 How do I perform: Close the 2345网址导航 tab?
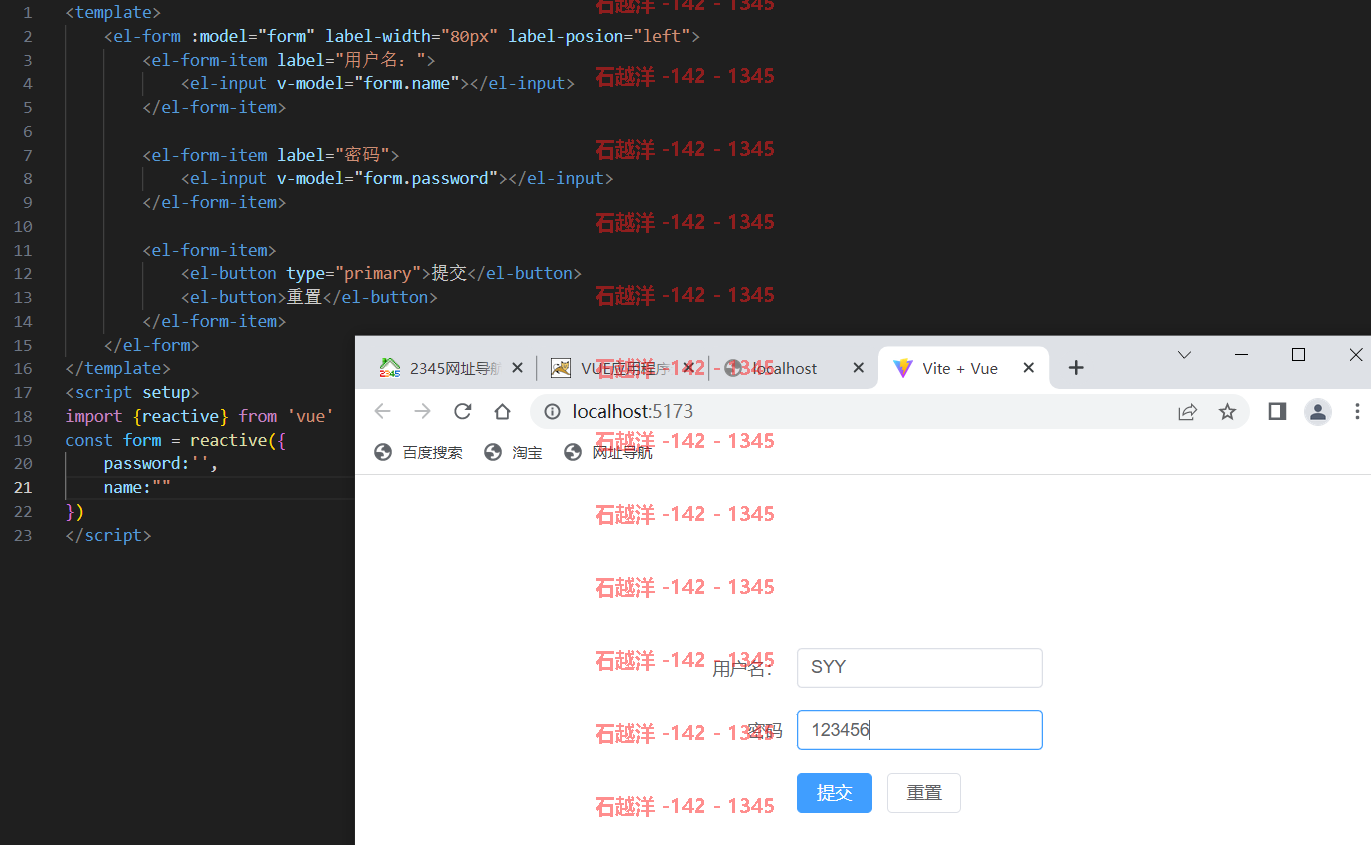[517, 368]
